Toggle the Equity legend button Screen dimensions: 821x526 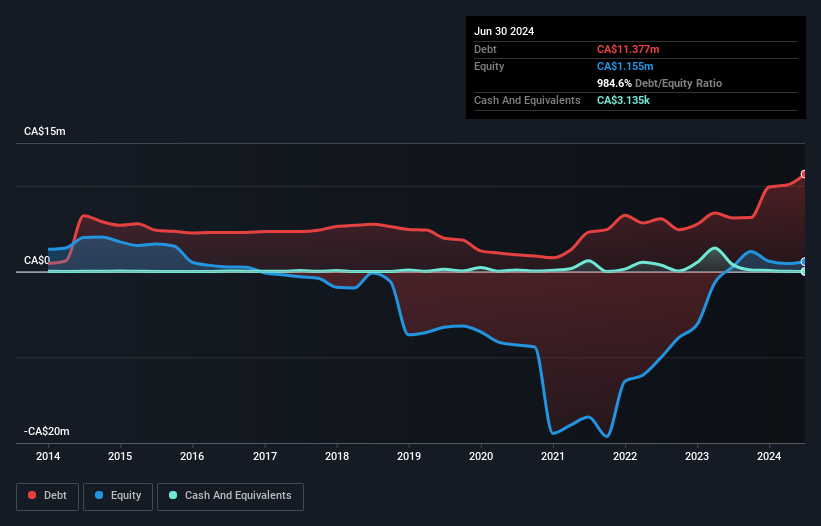118,496
